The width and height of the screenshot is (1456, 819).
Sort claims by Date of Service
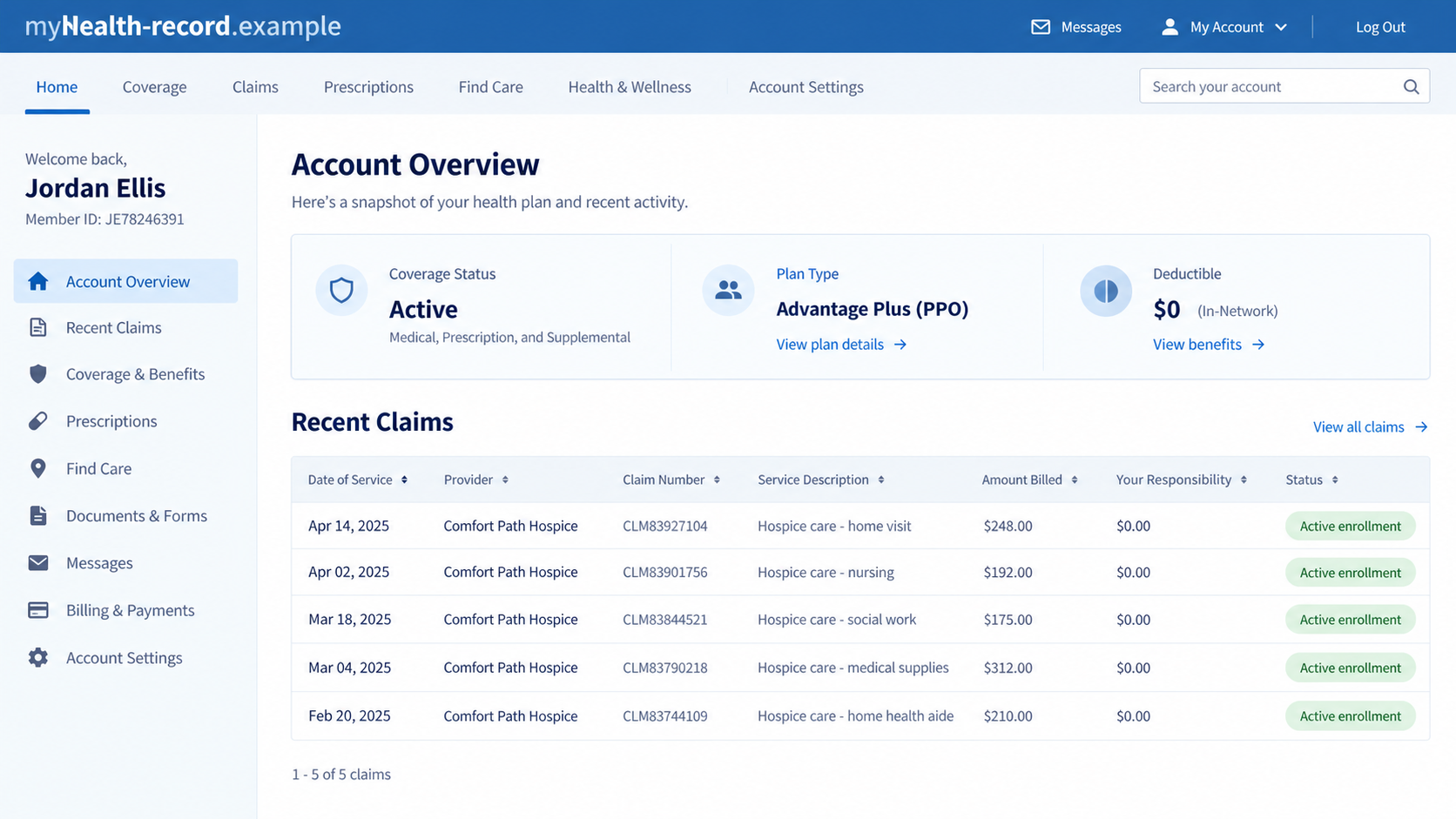pyautogui.click(x=404, y=480)
